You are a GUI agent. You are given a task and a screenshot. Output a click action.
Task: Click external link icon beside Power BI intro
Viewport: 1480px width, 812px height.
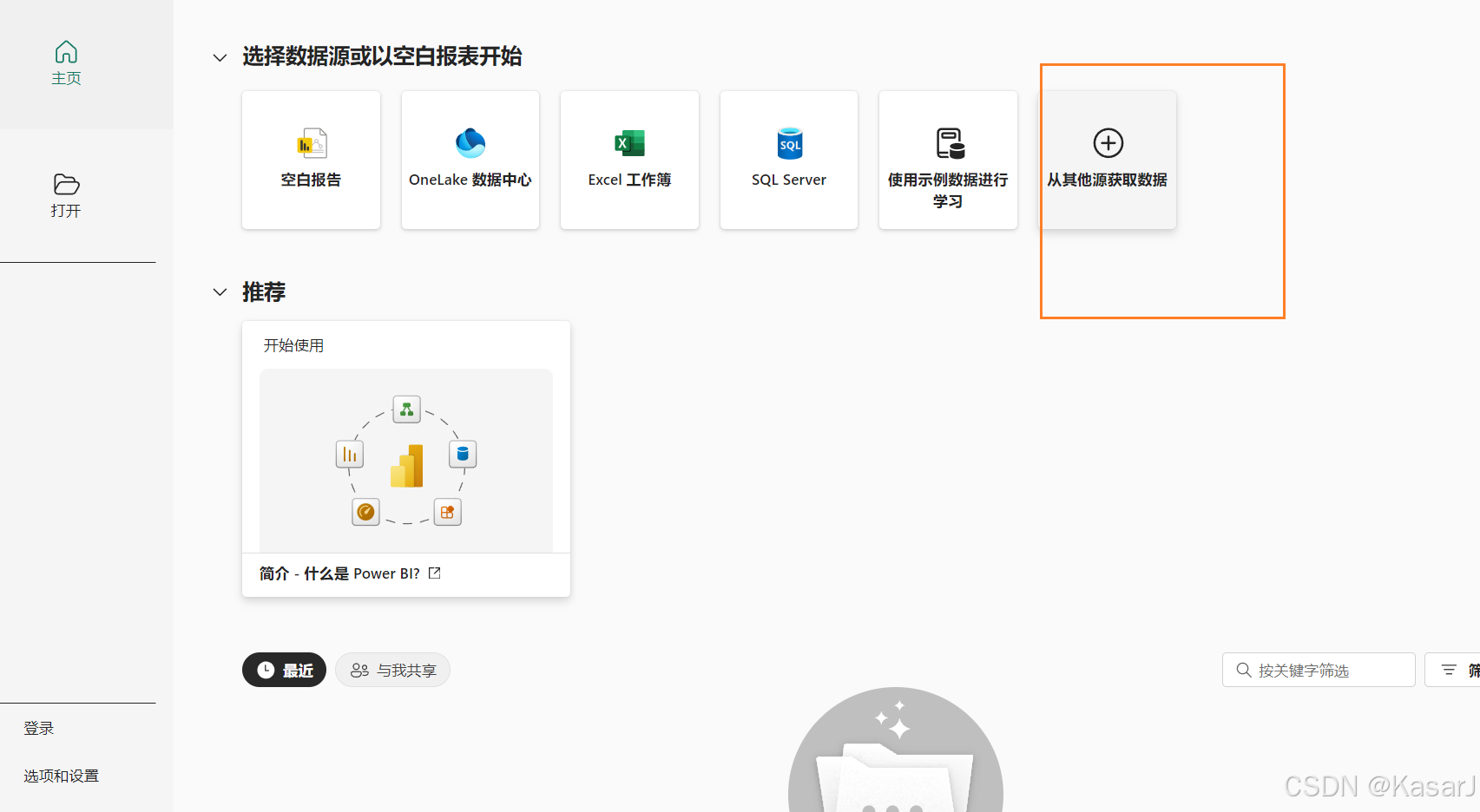click(x=435, y=573)
